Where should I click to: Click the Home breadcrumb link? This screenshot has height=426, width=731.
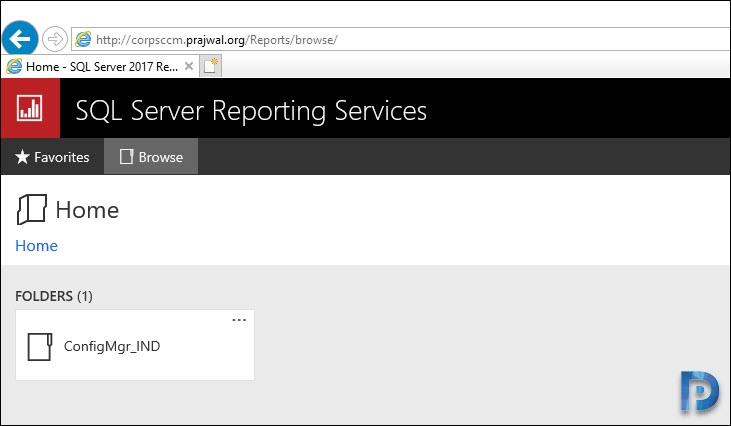tap(36, 246)
